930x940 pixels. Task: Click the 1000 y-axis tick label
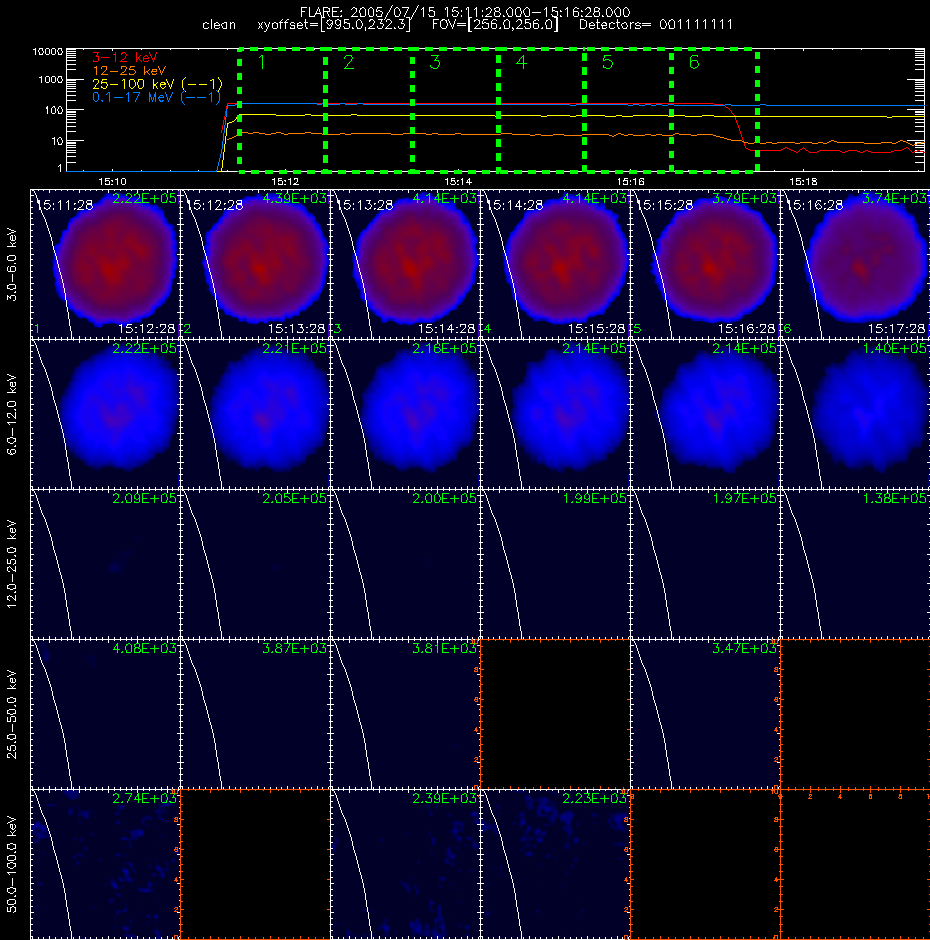50,80
